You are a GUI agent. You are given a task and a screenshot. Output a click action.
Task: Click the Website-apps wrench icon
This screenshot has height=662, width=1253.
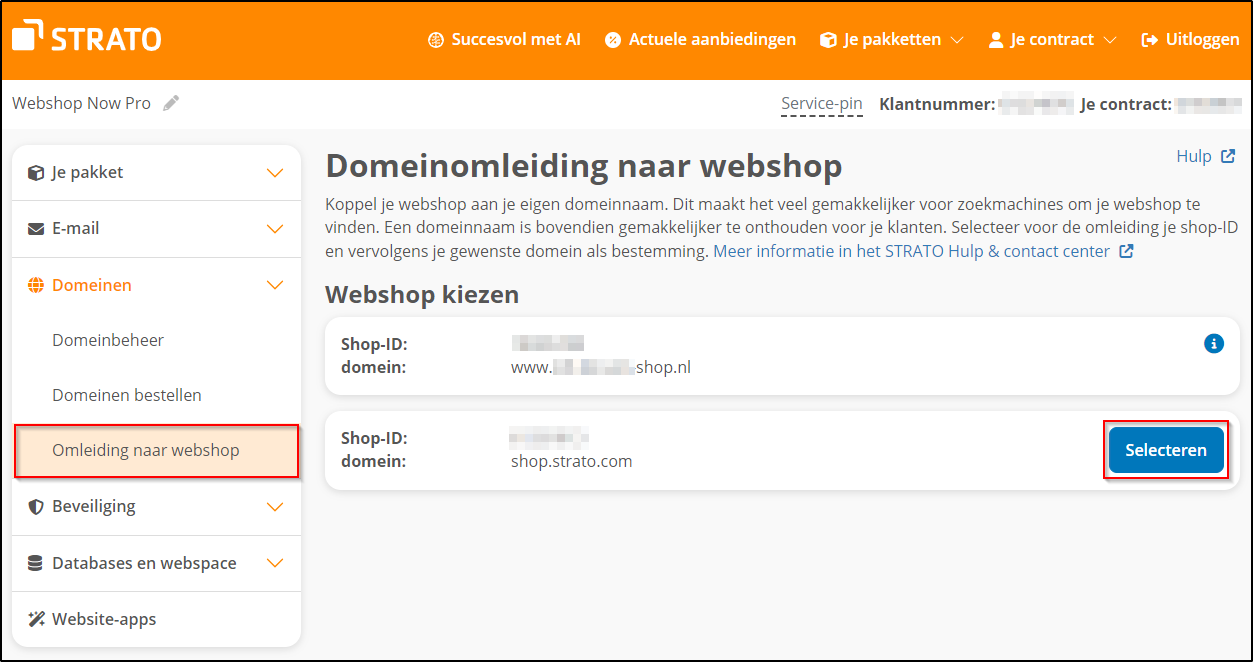[x=34, y=618]
